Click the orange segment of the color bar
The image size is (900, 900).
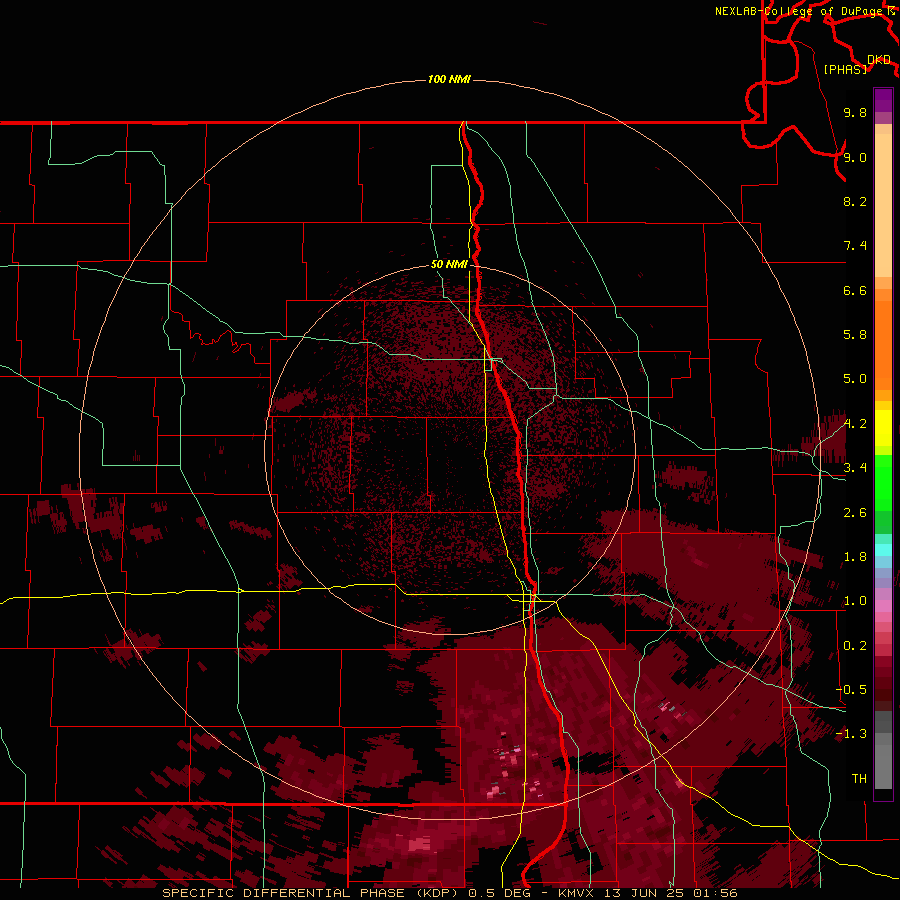[x=883, y=346]
